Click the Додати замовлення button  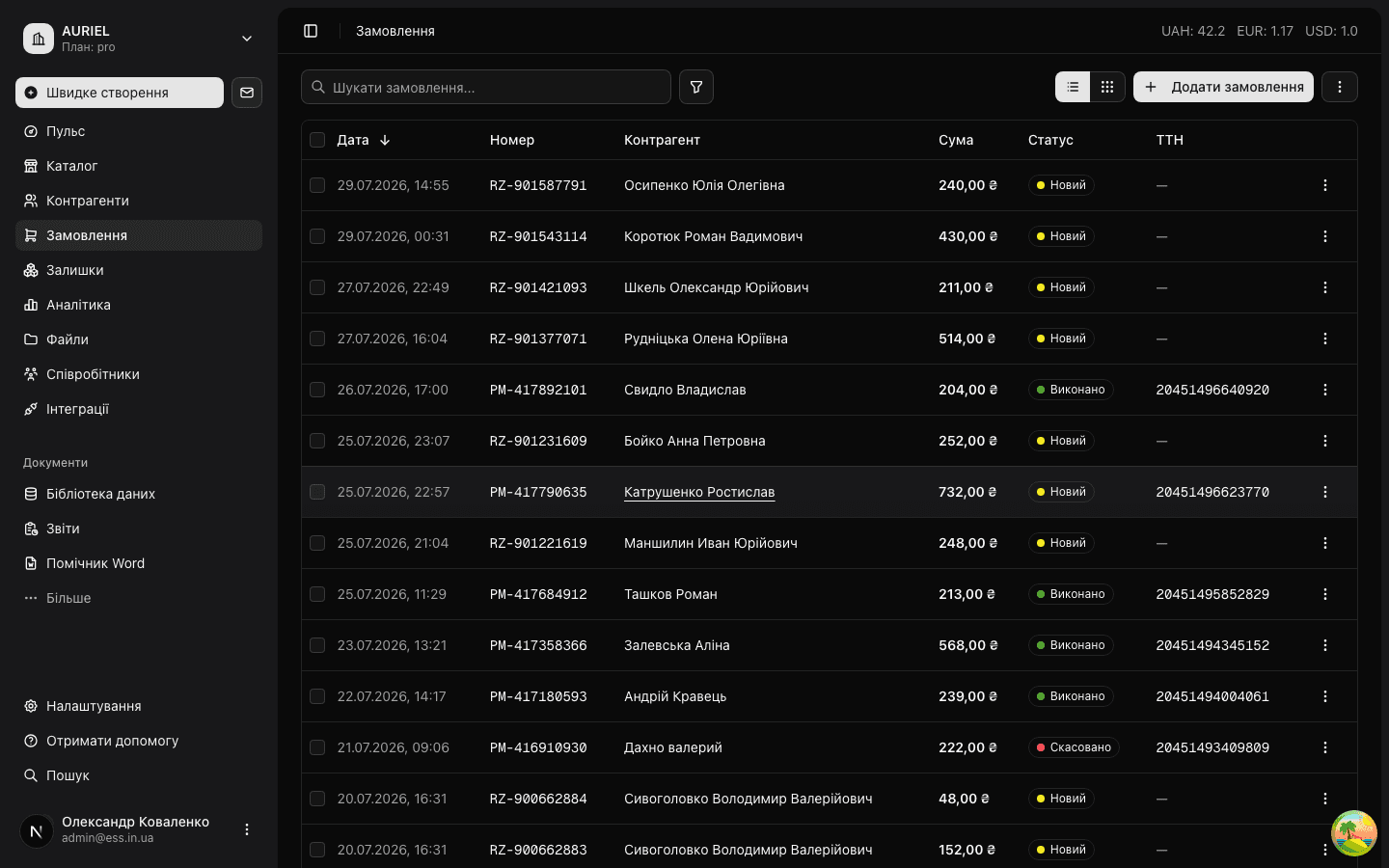(x=1223, y=87)
